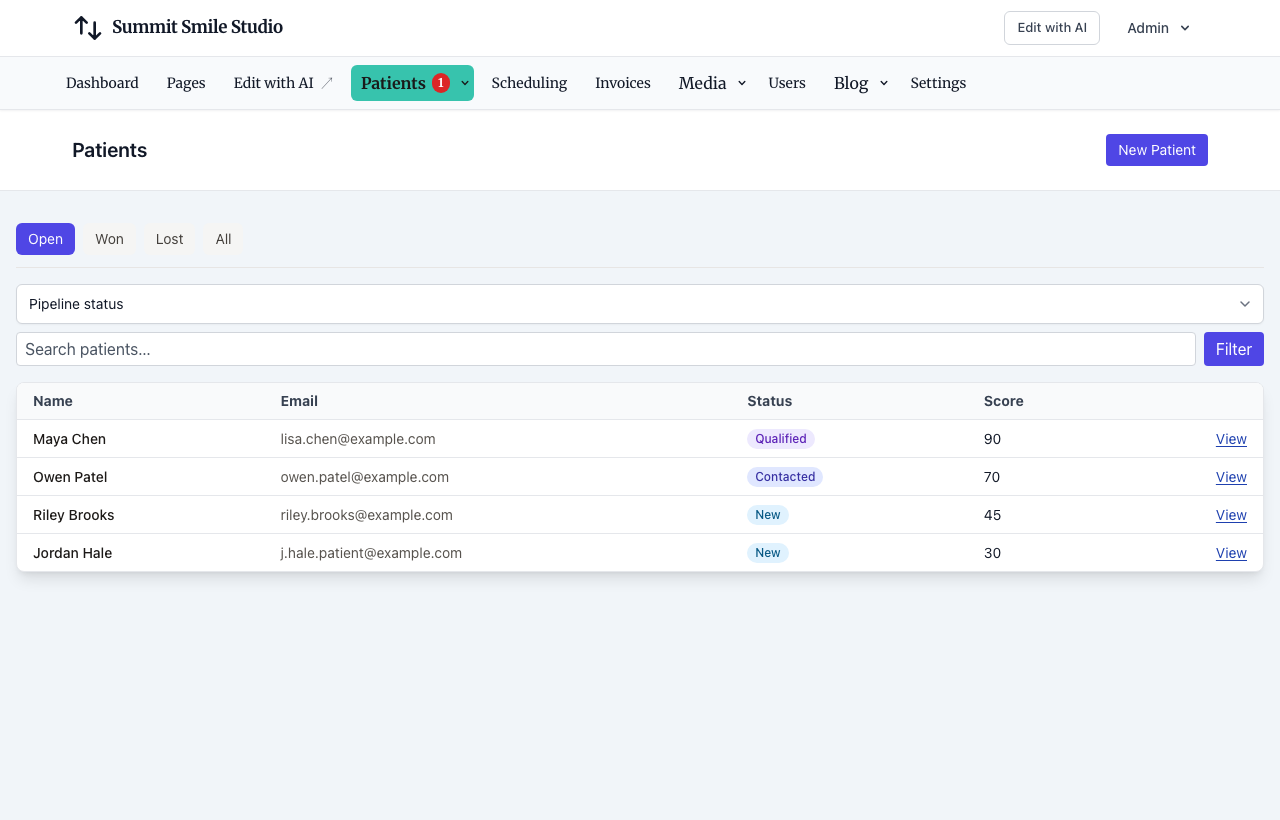Viewport: 1280px width, 820px height.
Task: Click the name Jordan Hale
Action: 72,553
